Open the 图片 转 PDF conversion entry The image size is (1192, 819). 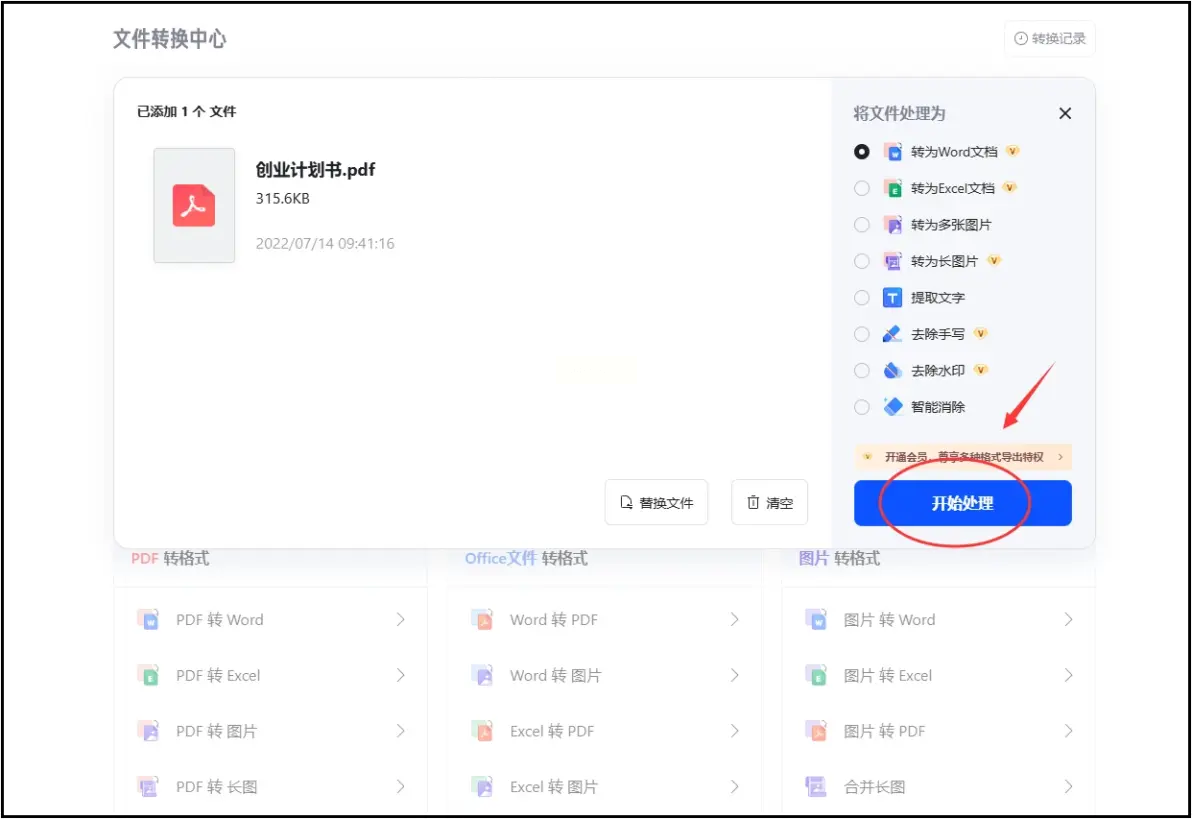[x=938, y=731]
